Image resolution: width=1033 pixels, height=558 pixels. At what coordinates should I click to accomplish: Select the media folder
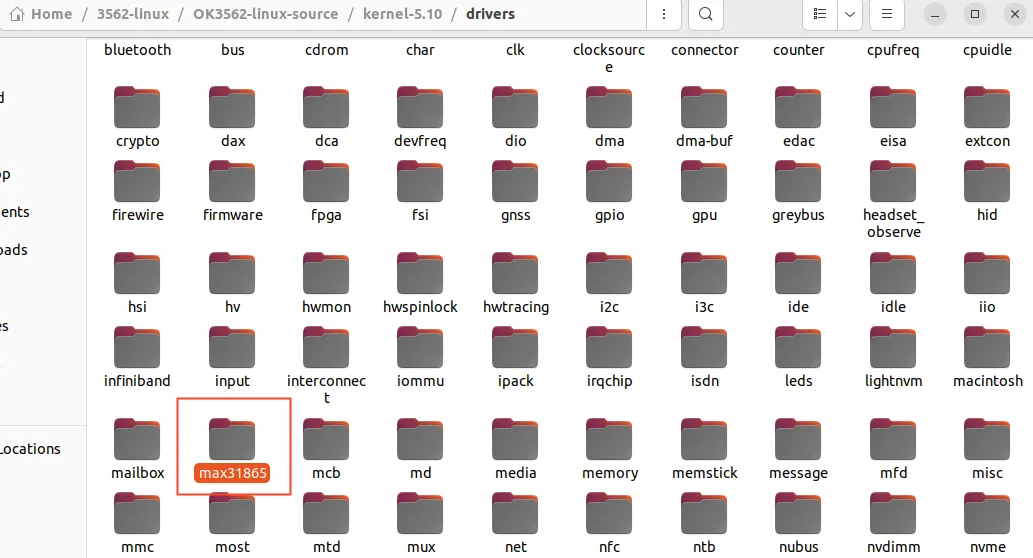coord(516,450)
